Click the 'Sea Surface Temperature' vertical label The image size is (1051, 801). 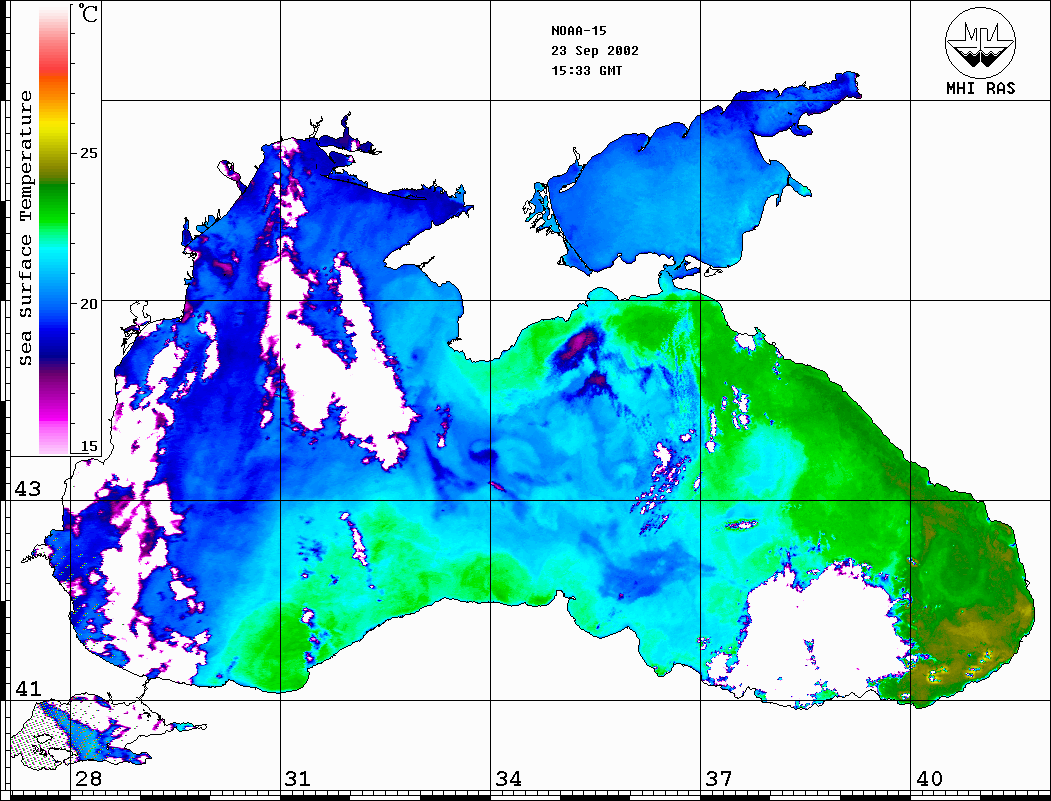(25, 228)
